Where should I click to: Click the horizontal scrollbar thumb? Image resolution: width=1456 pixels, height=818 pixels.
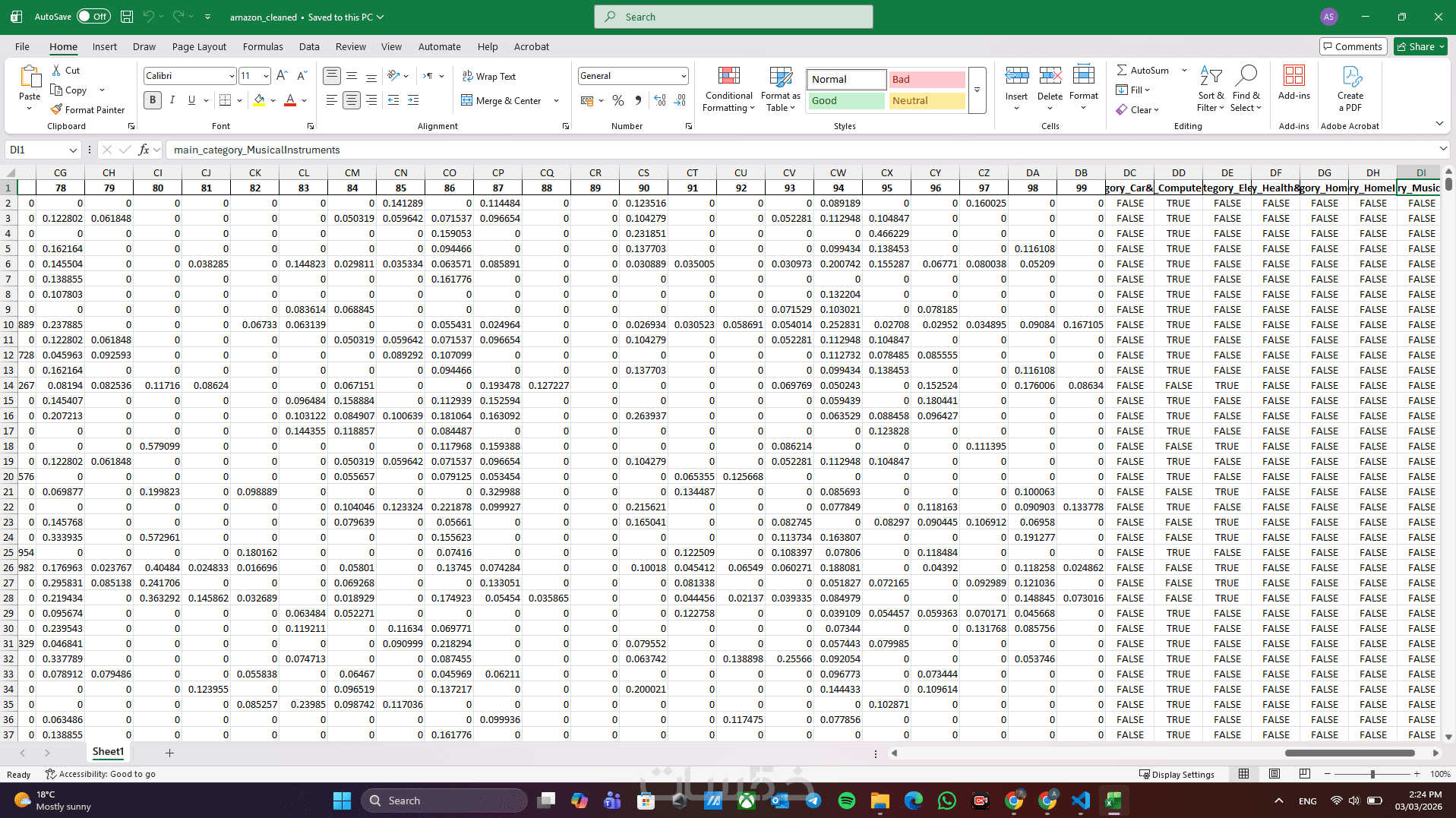pos(1350,753)
